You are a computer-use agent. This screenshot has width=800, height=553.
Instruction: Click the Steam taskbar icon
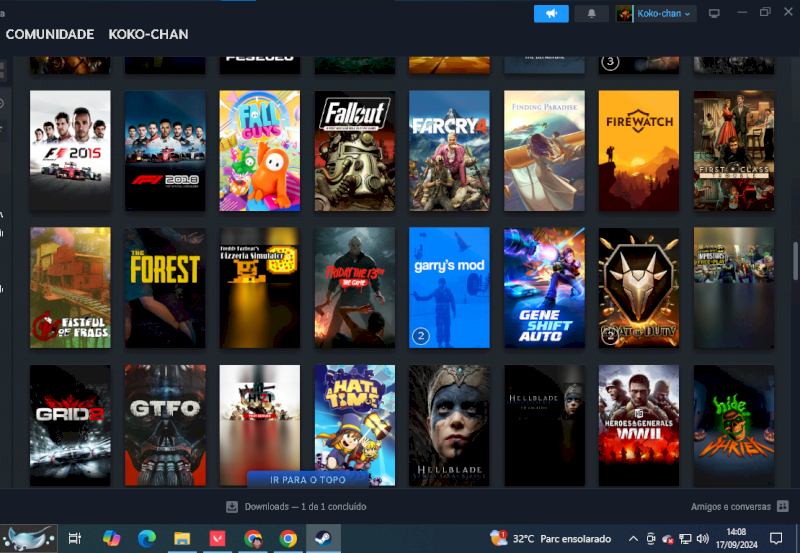tap(323, 538)
